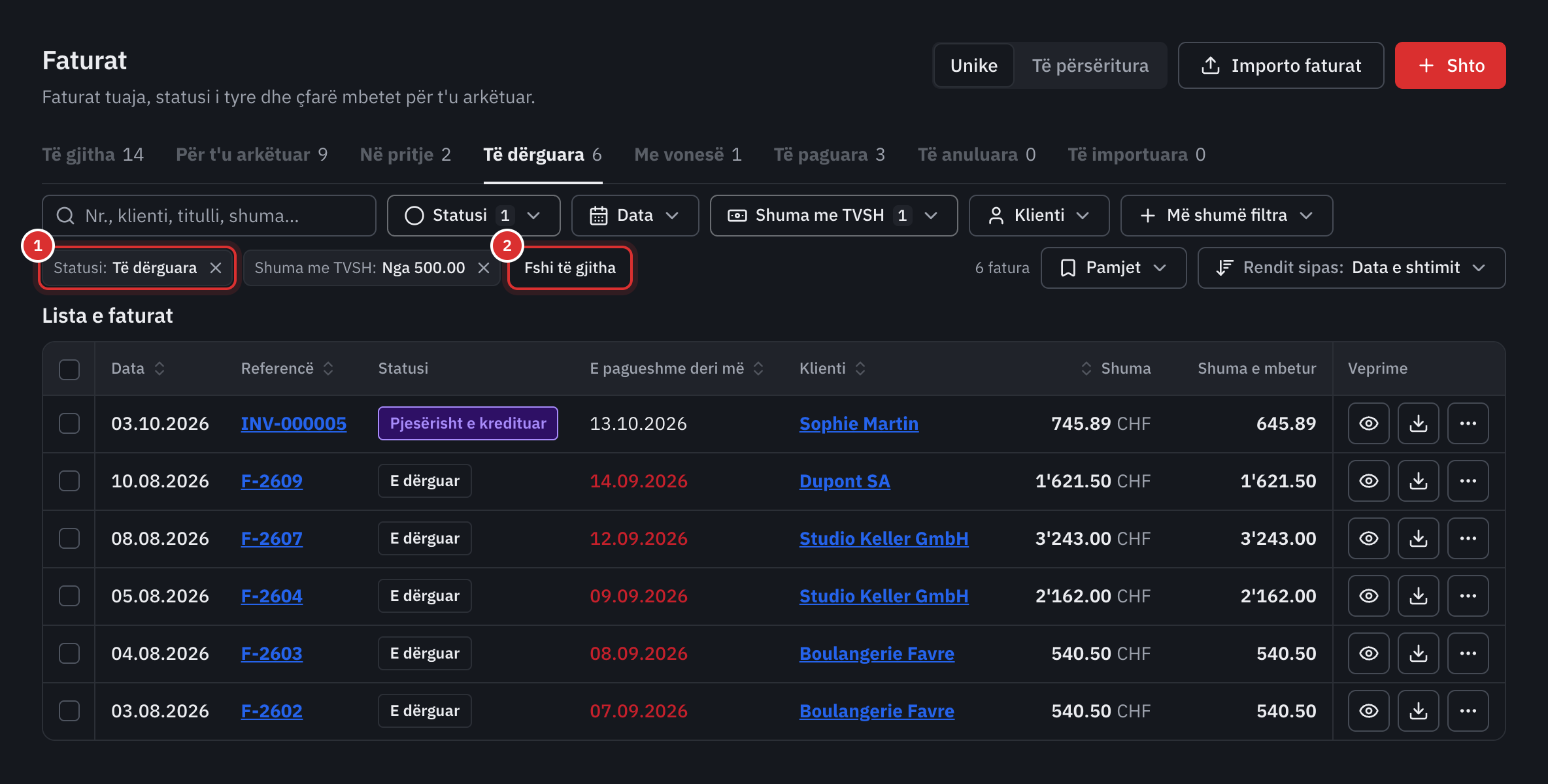Switch to Të paguara tab

(x=829, y=155)
